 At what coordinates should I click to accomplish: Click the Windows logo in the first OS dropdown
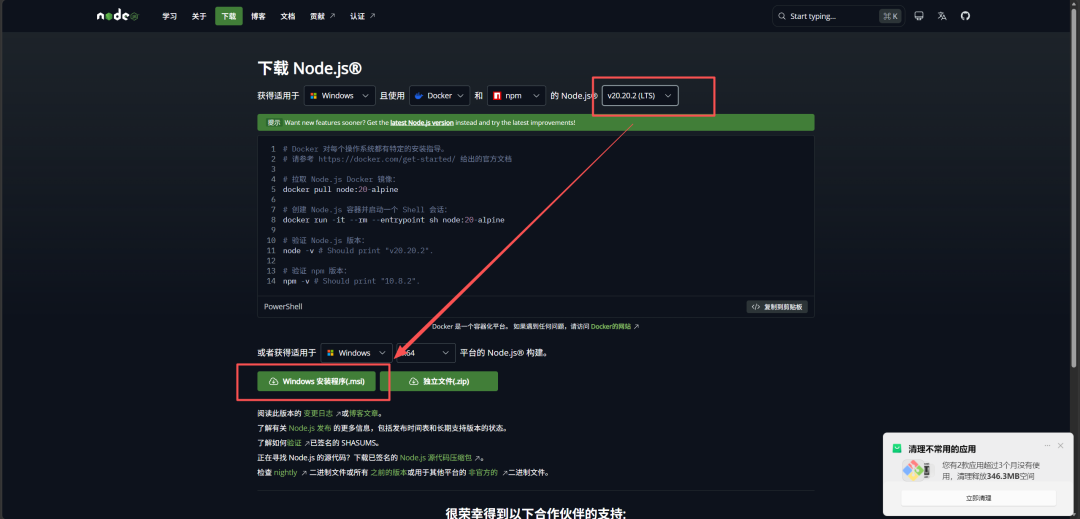pos(313,96)
